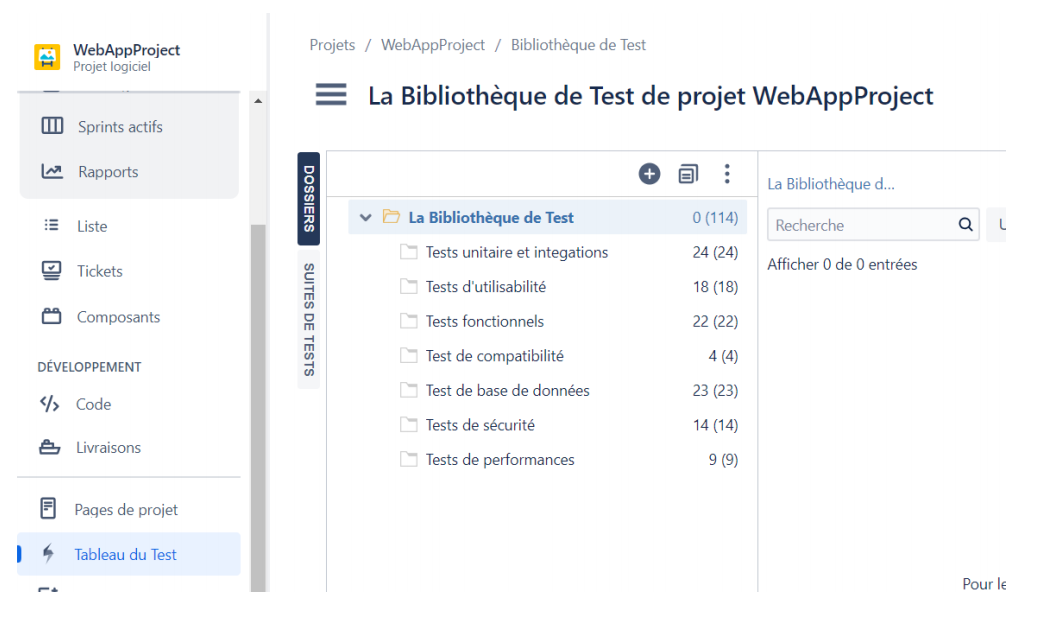Open Livraisons in the sidebar
This screenshot has width=1059, height=625.
(x=108, y=447)
